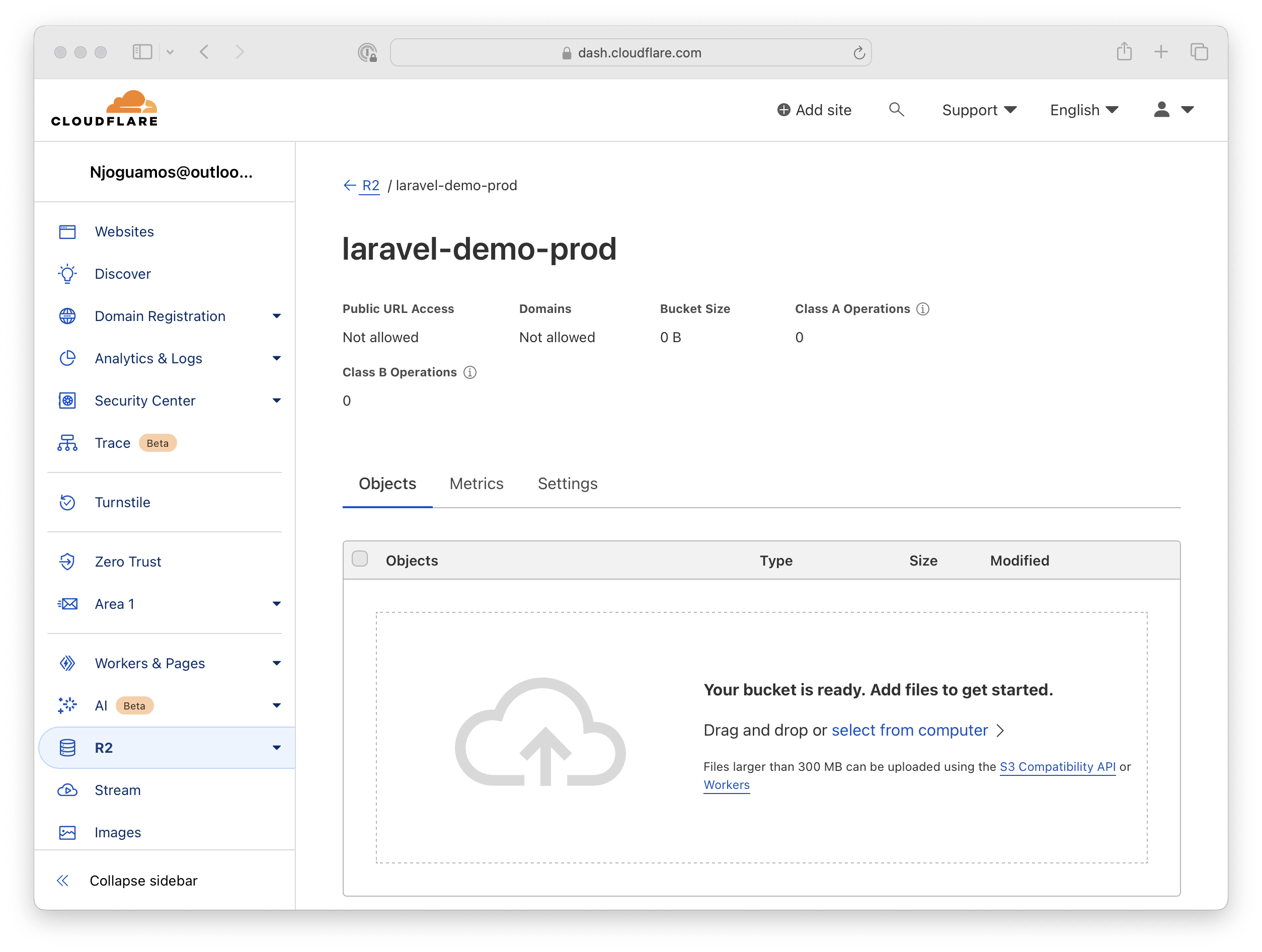Click the Turnstile icon
The image size is (1262, 952).
coord(67,502)
